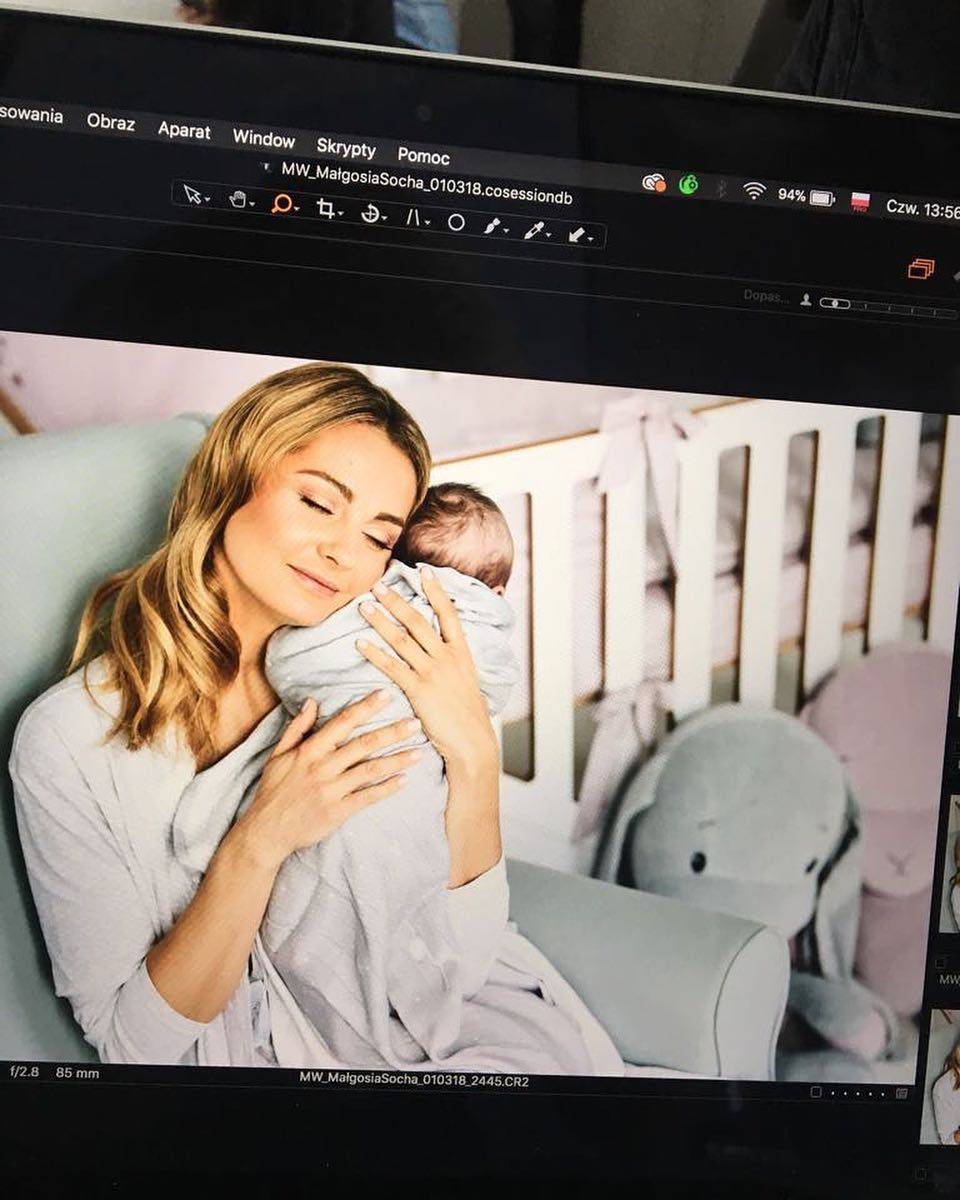Click the Dopas… fit-to-view label
The width and height of the screenshot is (960, 1200).
(x=766, y=295)
